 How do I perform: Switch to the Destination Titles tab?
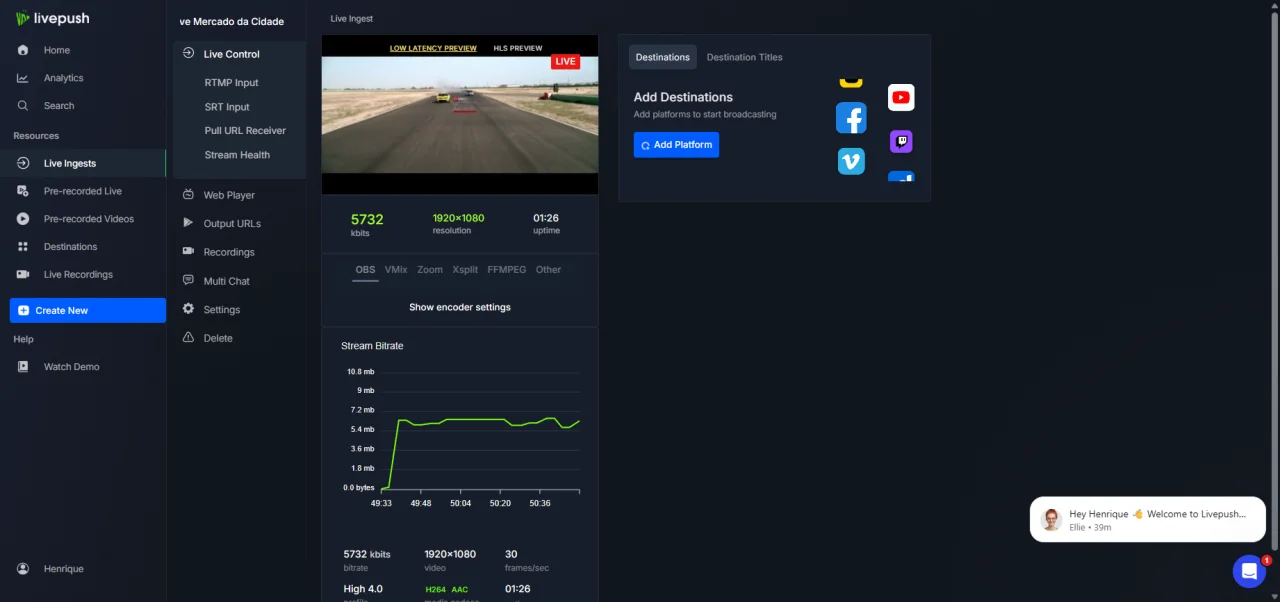coord(745,57)
